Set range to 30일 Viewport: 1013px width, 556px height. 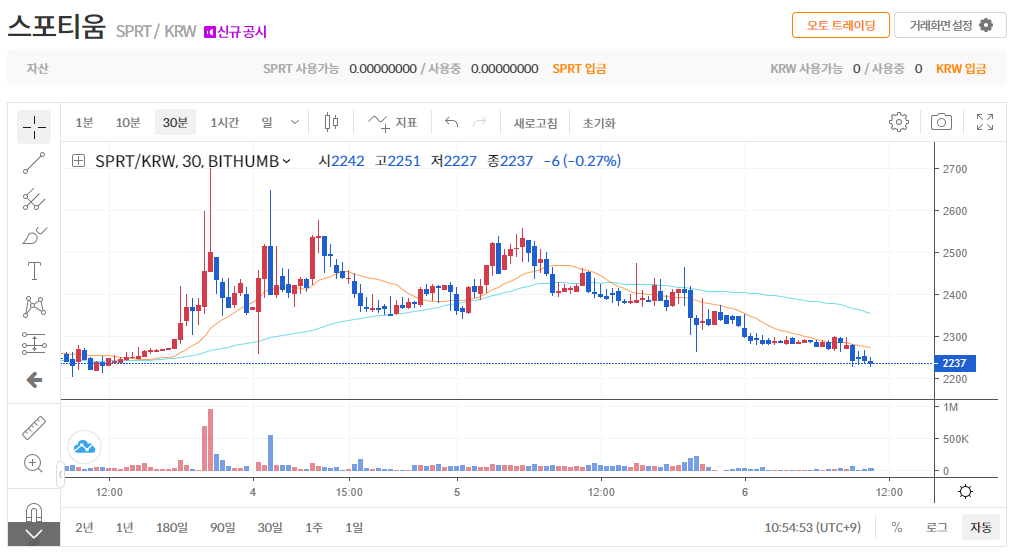coord(270,528)
